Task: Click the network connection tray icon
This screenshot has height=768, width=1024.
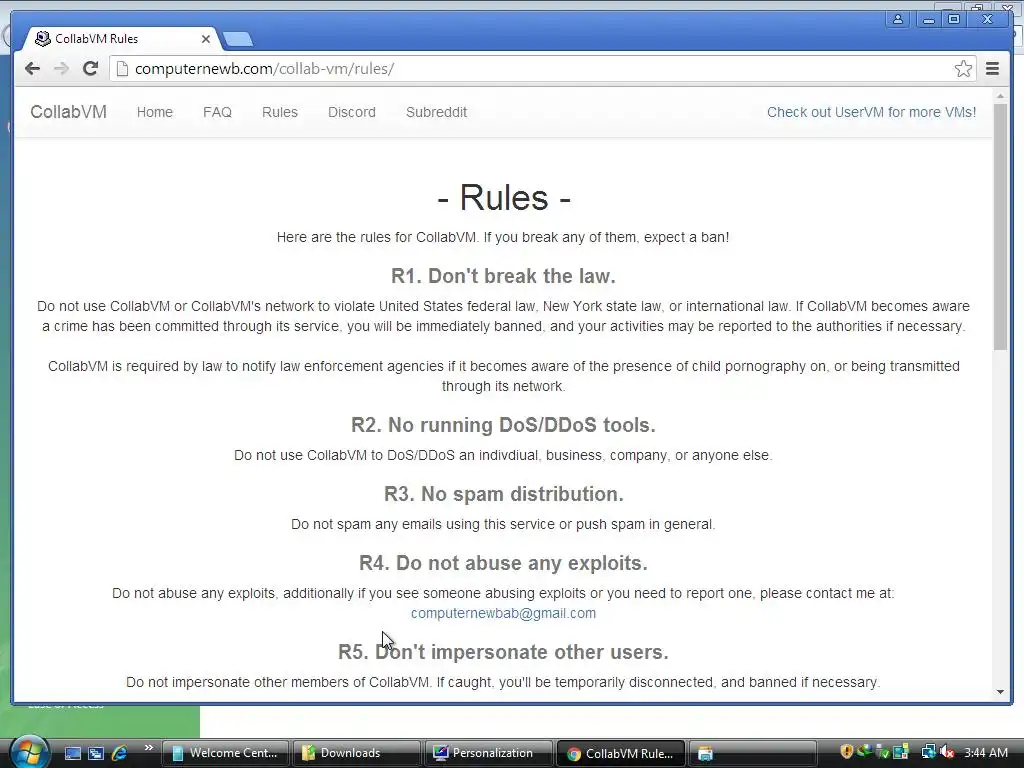Action: [928, 752]
